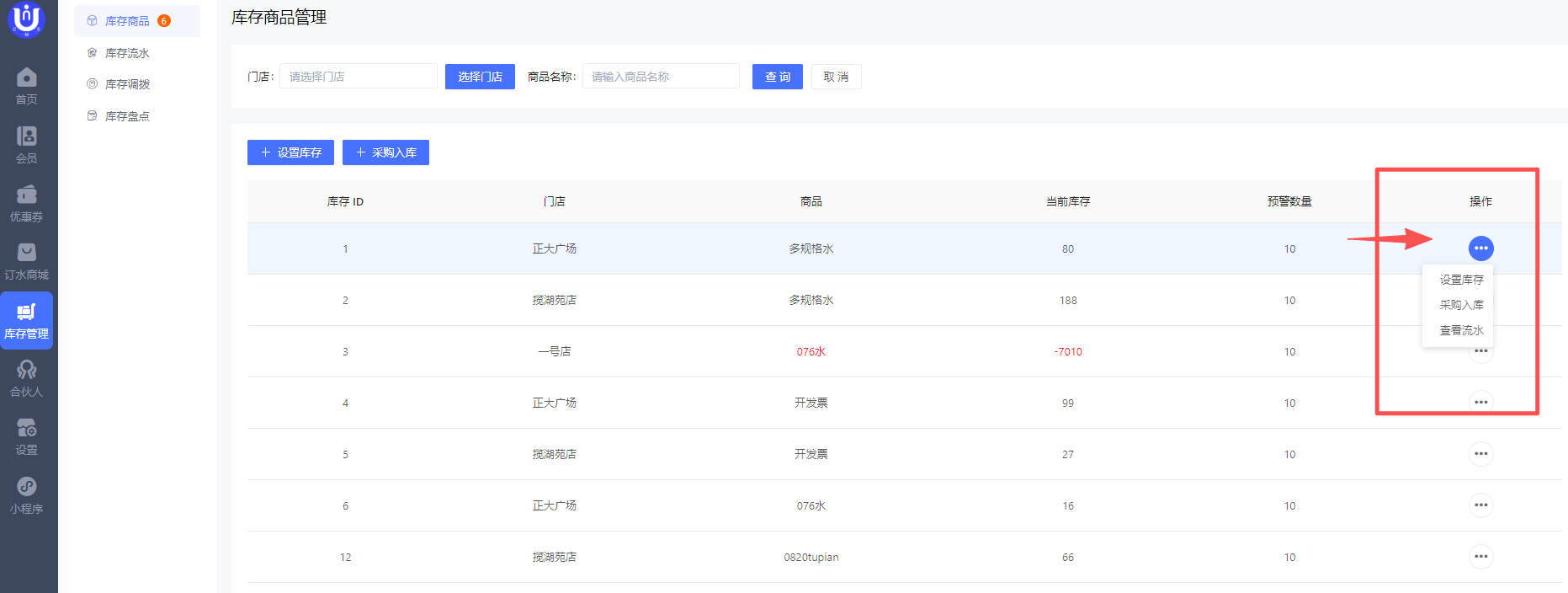Open the 优惠券 coupons section

[26, 203]
